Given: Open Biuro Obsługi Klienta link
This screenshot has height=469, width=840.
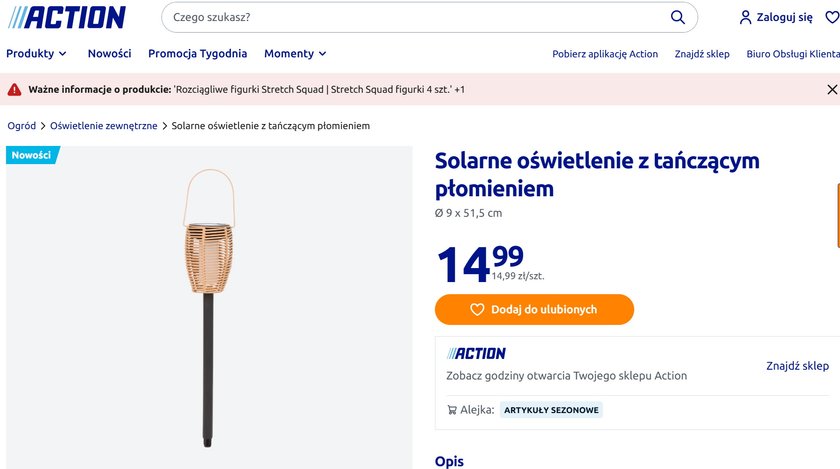Looking at the screenshot, I should click(793, 54).
